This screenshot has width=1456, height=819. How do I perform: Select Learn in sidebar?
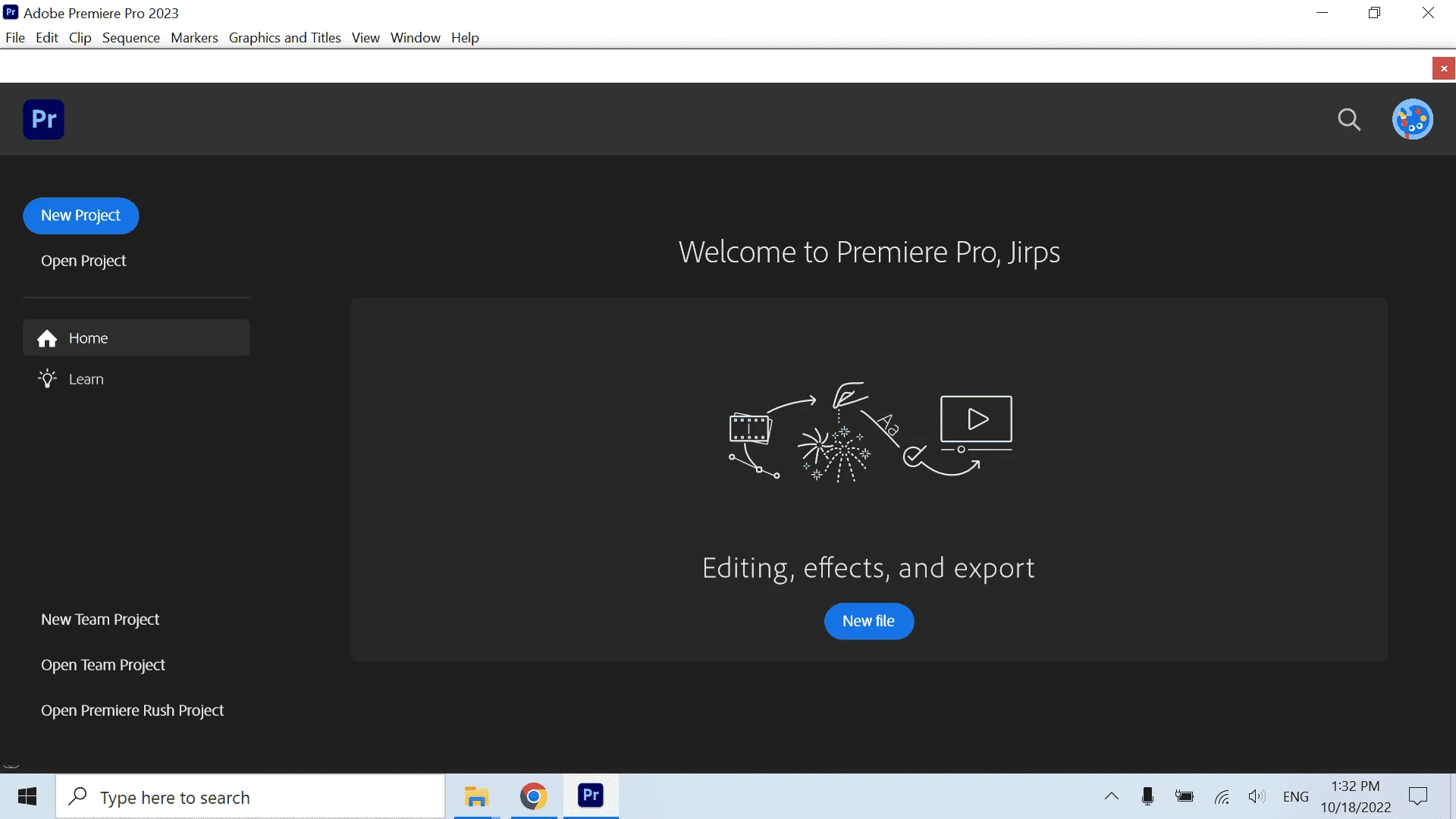[x=136, y=378]
